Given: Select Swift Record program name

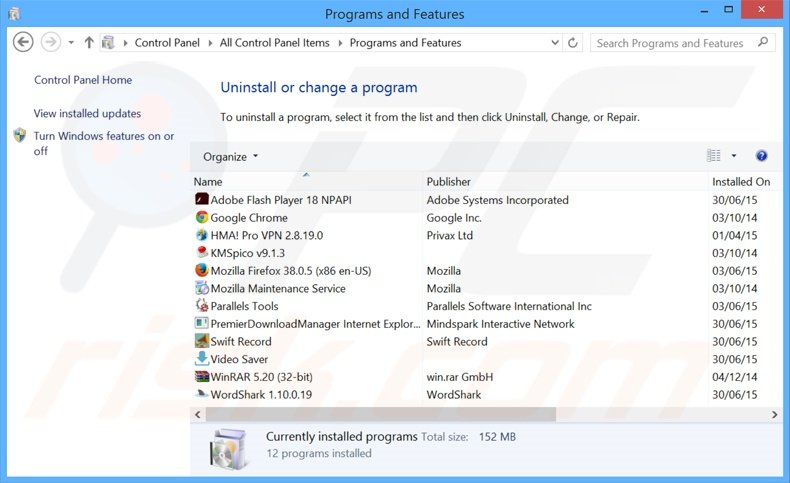Looking at the screenshot, I should [241, 341].
